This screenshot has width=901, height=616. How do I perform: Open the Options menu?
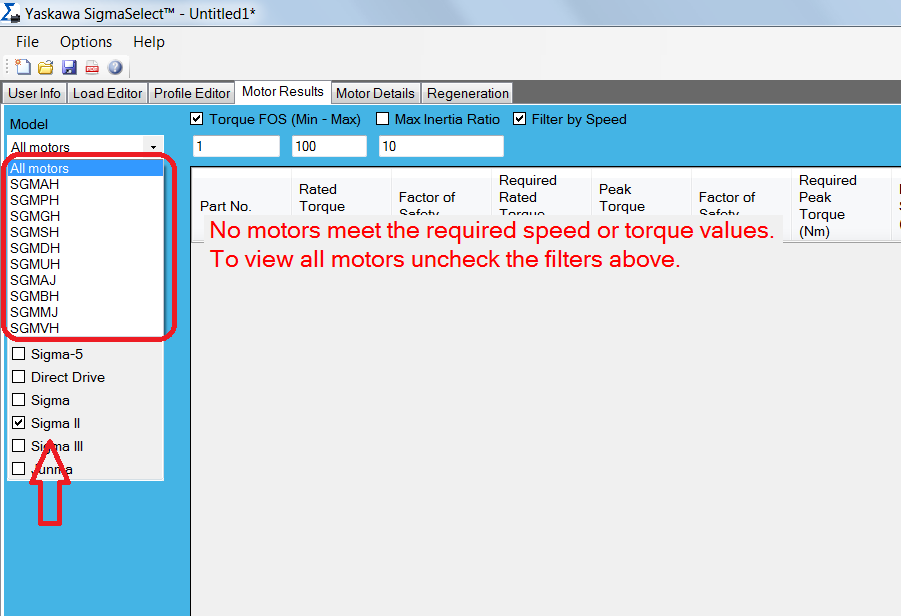pyautogui.click(x=86, y=42)
